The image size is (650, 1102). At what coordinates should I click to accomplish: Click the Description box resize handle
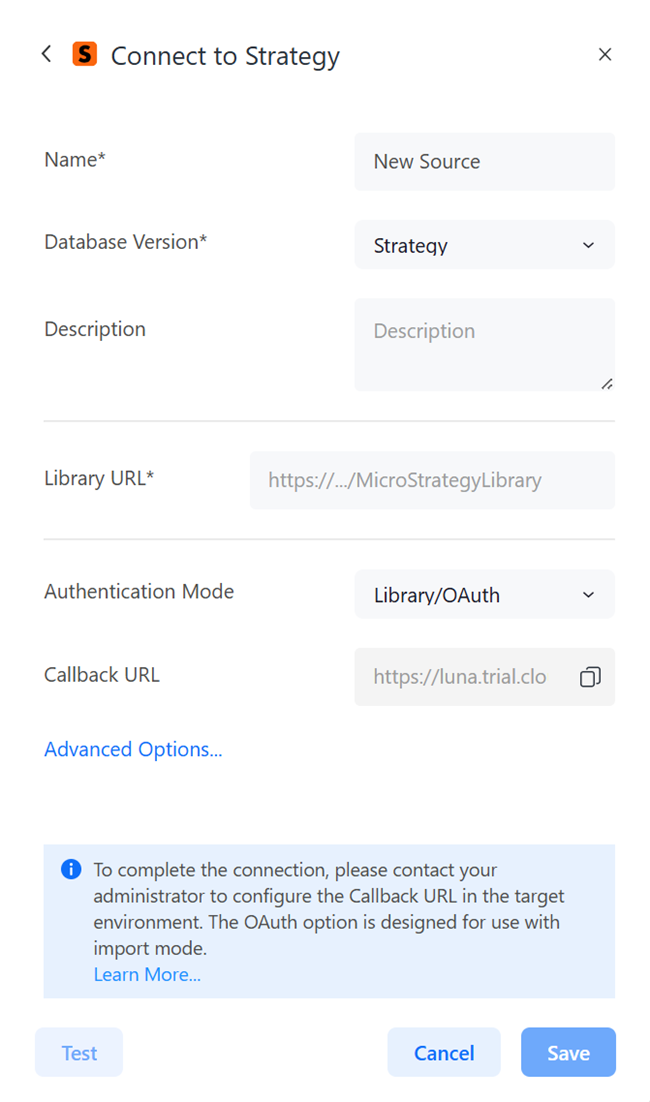point(607,383)
